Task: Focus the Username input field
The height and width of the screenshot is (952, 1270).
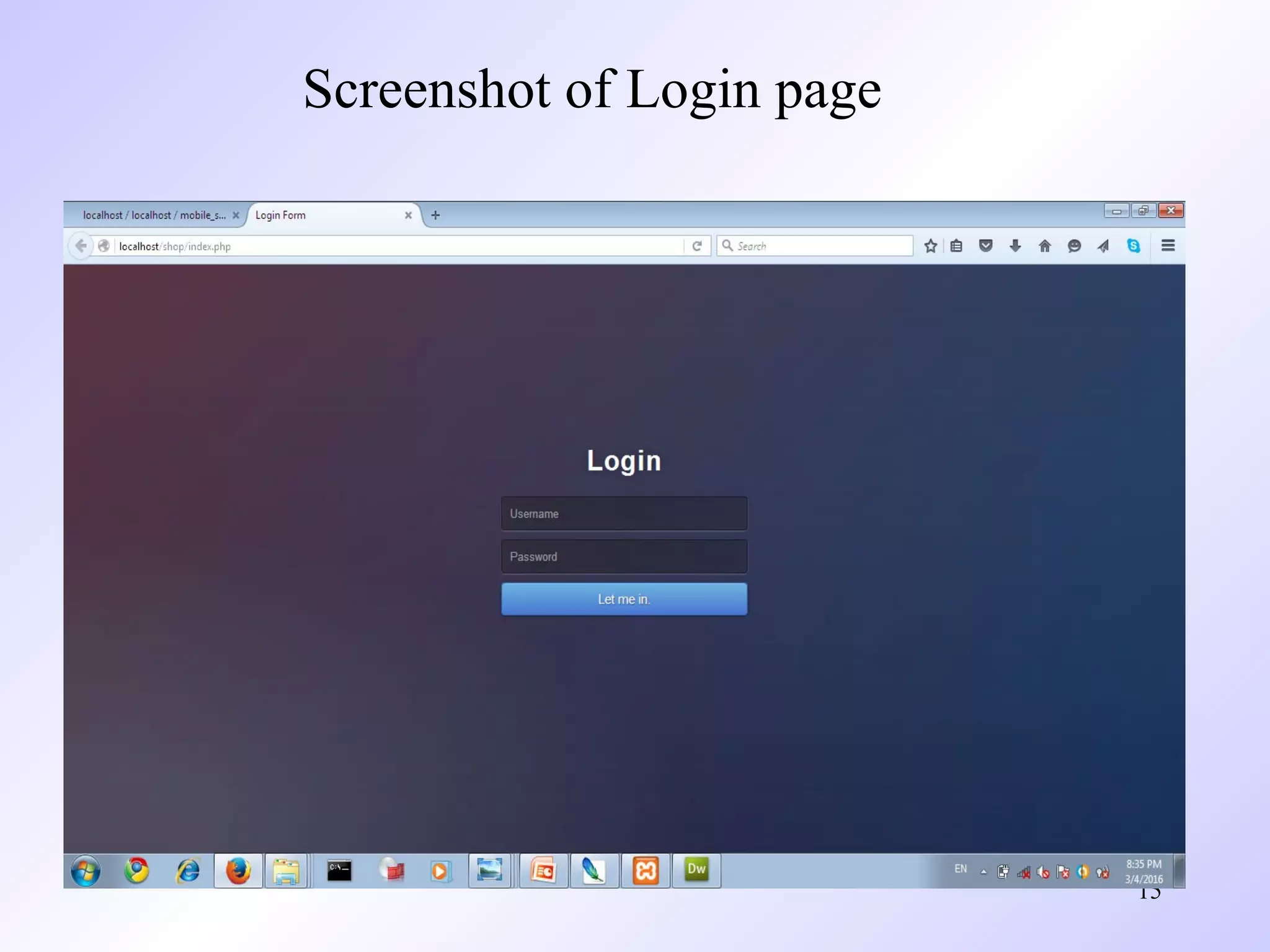Action: click(x=624, y=514)
